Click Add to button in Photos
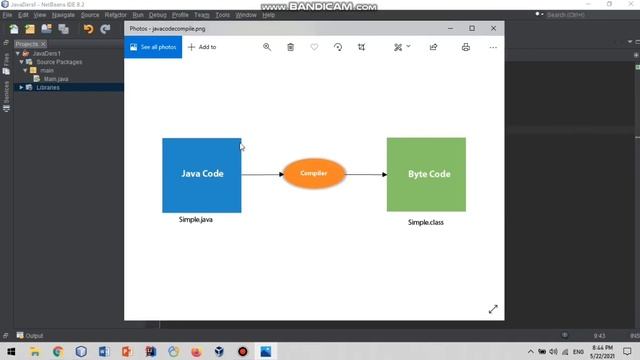Image resolution: width=640 pixels, height=360 pixels. point(202,47)
